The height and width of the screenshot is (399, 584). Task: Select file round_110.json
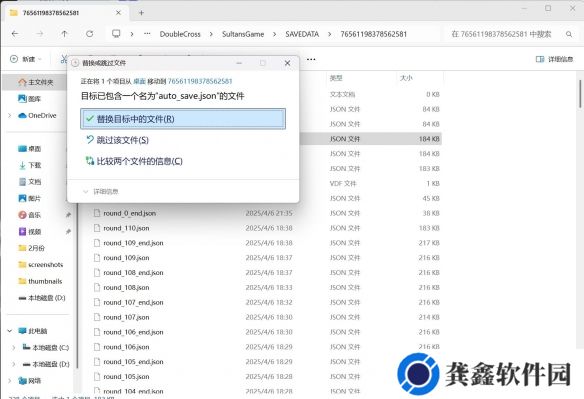coord(126,228)
